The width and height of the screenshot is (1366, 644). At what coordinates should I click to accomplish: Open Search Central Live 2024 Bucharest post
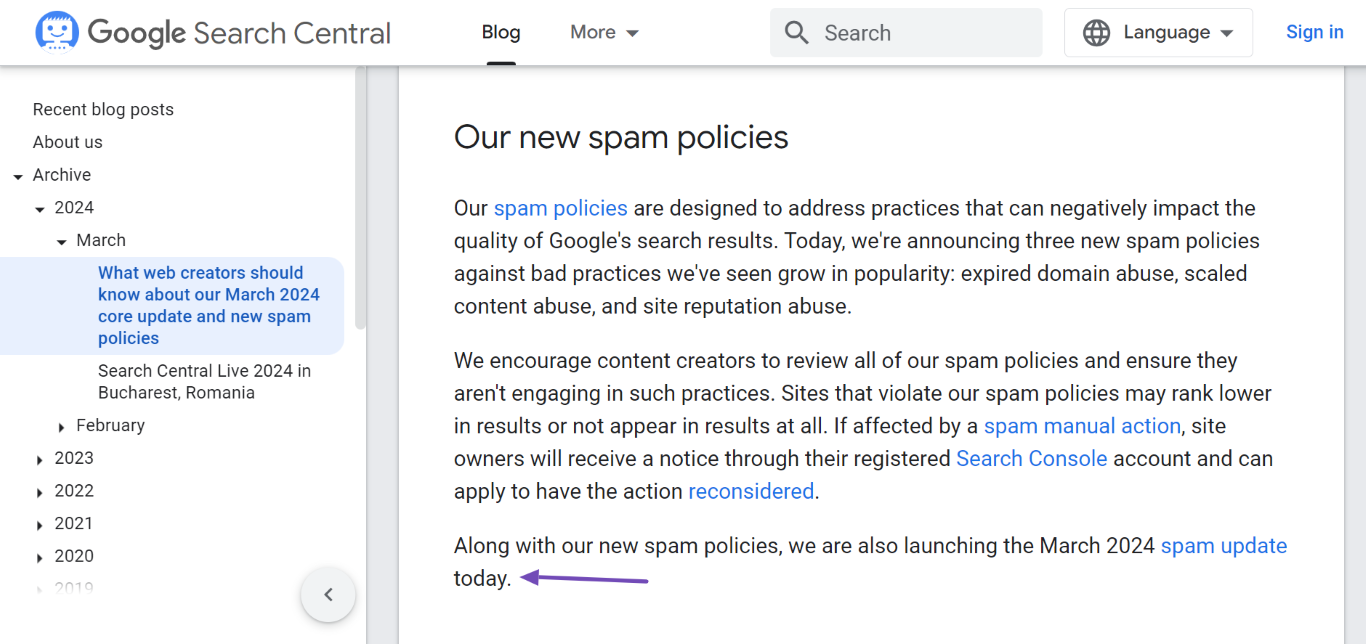pyautogui.click(x=204, y=381)
